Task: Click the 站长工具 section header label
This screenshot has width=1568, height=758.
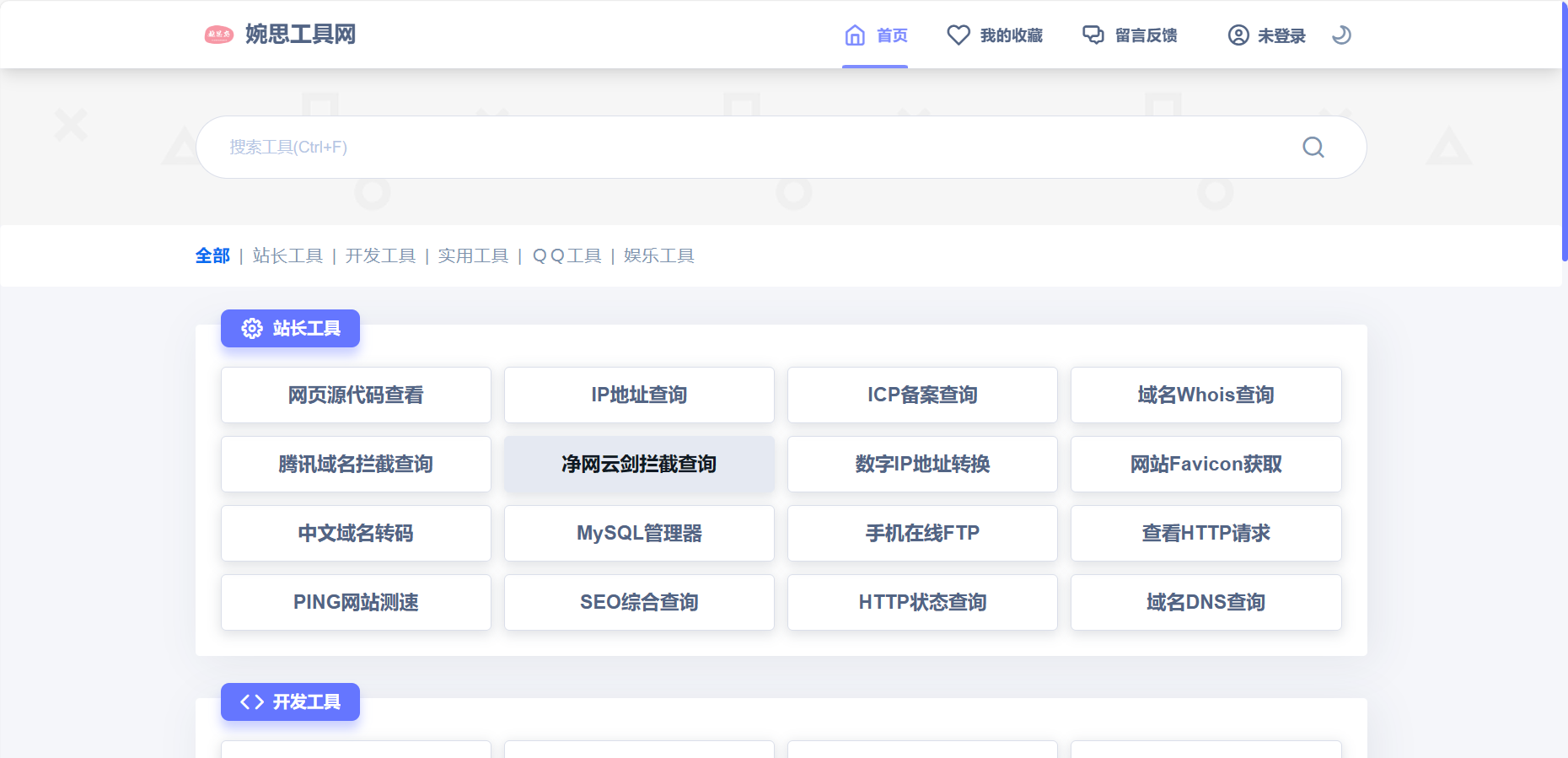Action: pyautogui.click(x=307, y=328)
